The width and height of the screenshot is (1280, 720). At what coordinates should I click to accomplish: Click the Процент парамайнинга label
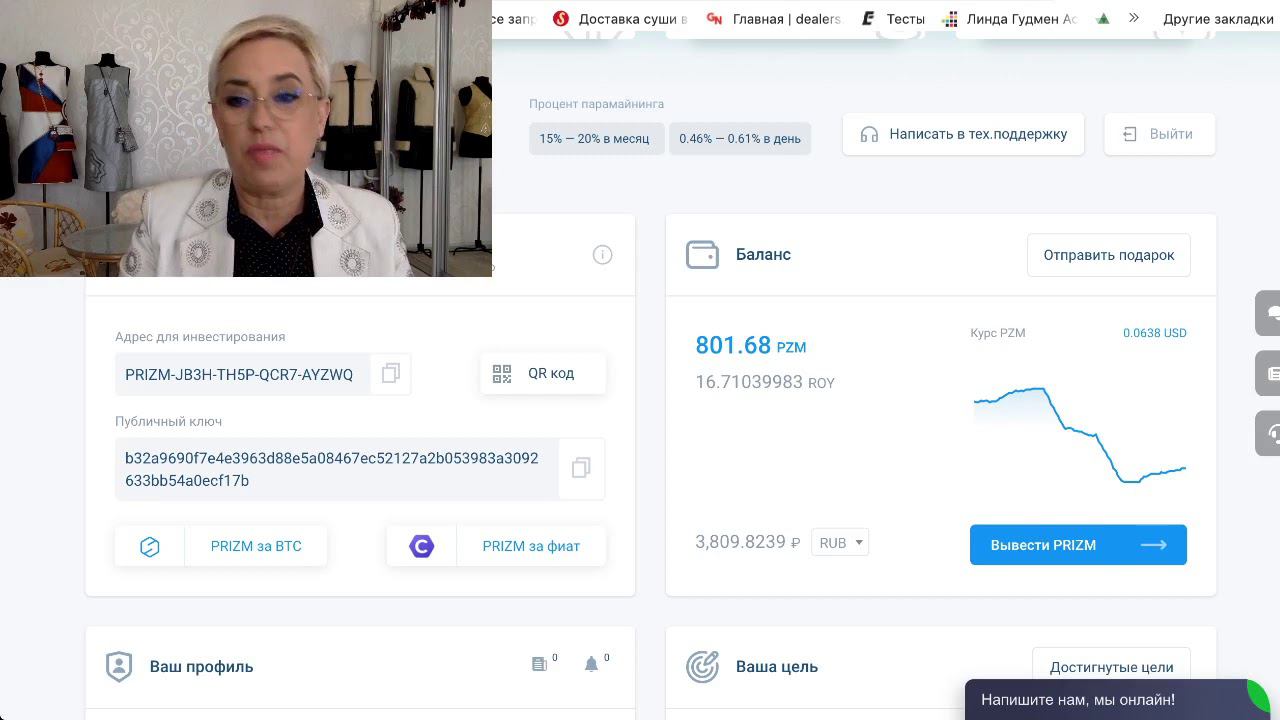(x=597, y=104)
